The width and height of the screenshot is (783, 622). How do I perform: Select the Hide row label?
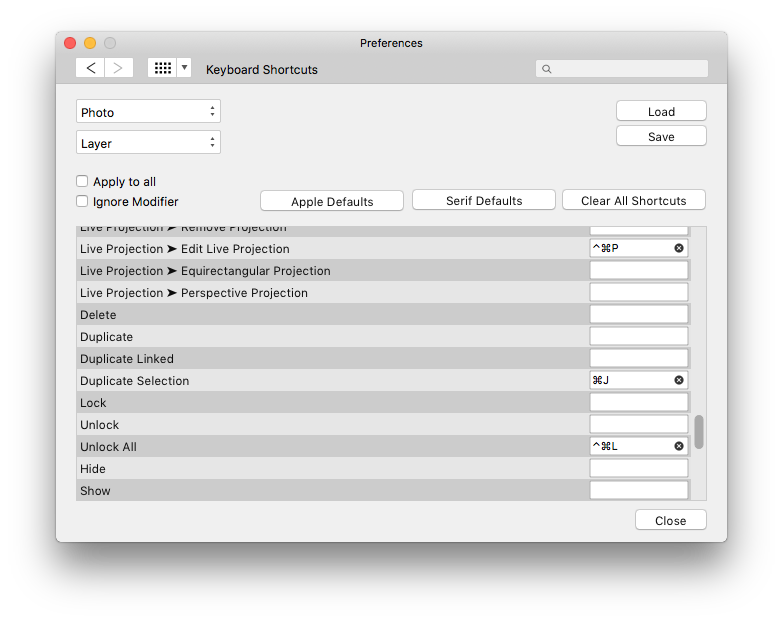pyautogui.click(x=93, y=468)
